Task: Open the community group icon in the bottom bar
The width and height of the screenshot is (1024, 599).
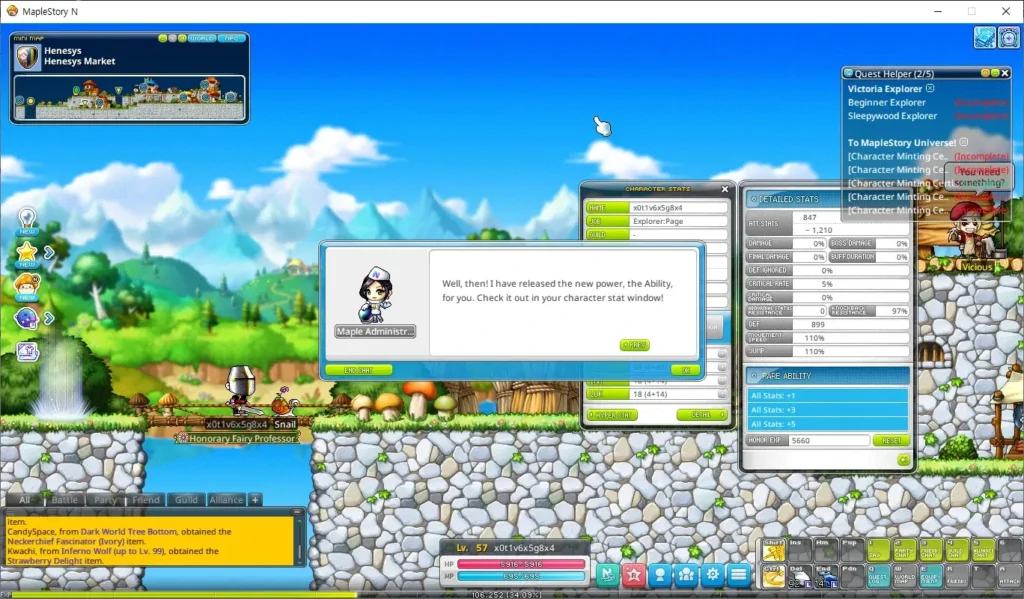Action: click(686, 574)
